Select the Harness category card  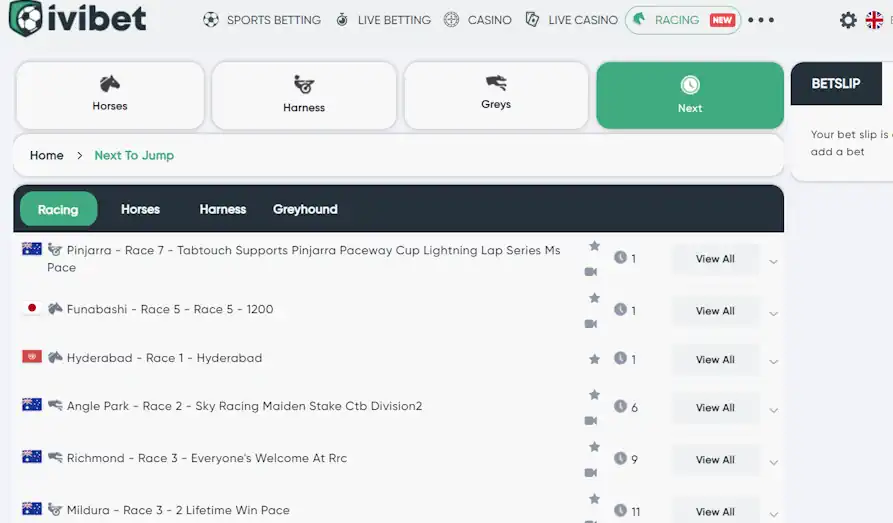[x=304, y=95]
